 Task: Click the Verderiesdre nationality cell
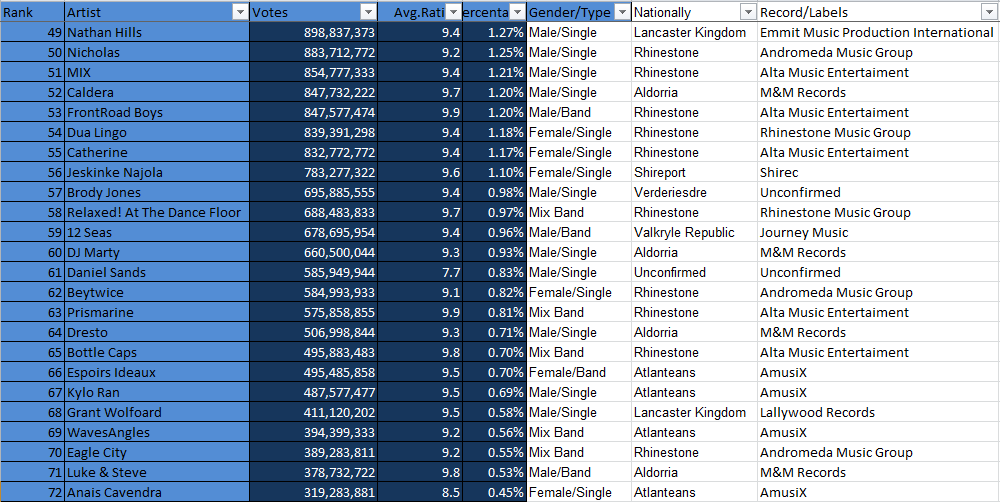pos(695,193)
